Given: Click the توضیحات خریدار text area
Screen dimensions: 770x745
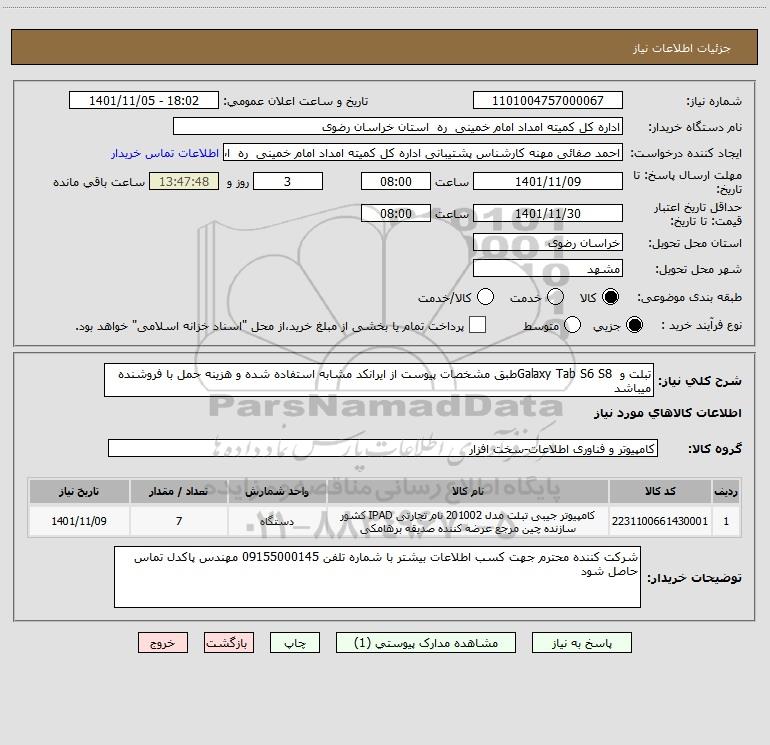Looking at the screenshot, I should tap(377, 577).
